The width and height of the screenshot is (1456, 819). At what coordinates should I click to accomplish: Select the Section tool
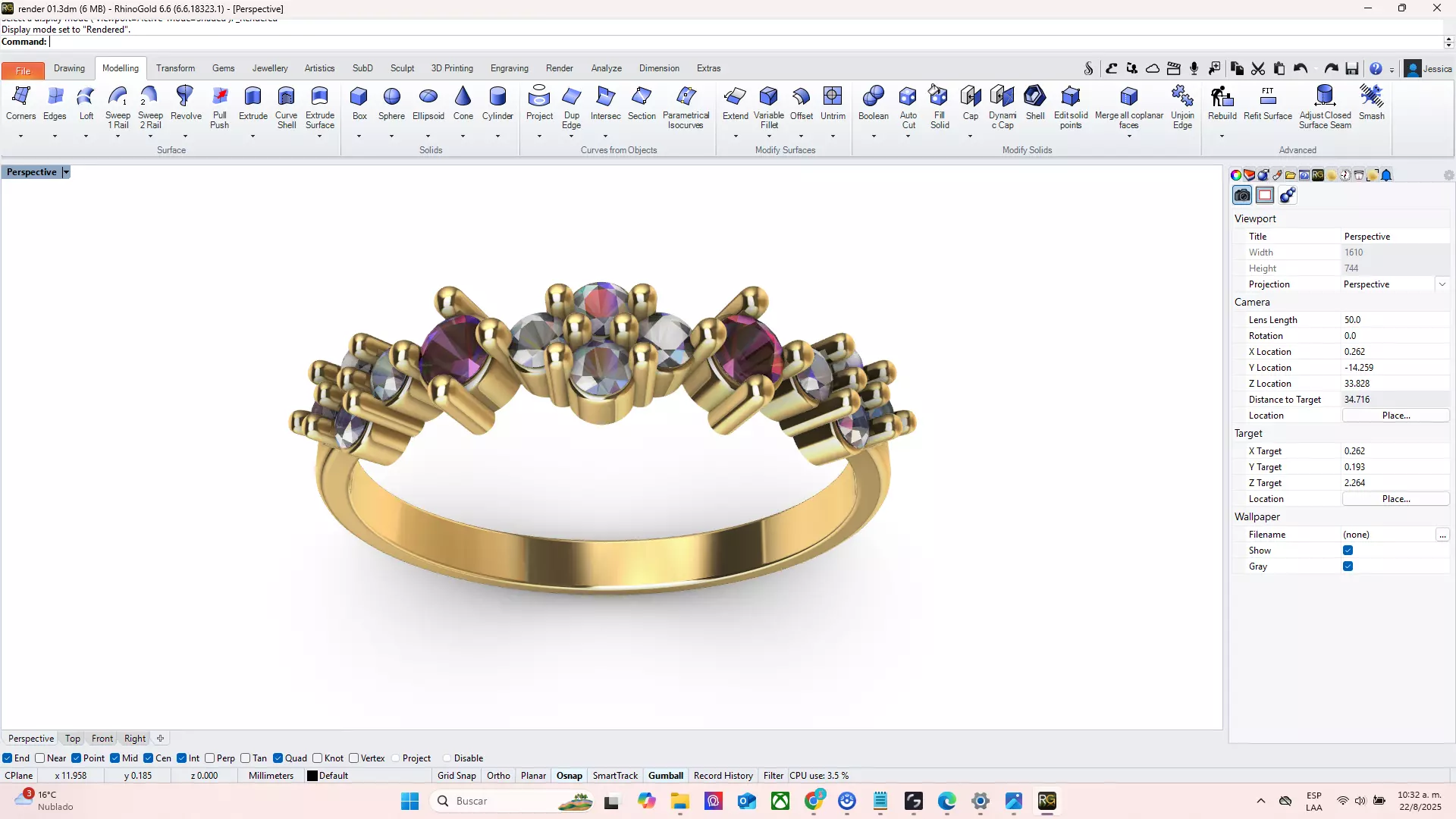click(642, 103)
